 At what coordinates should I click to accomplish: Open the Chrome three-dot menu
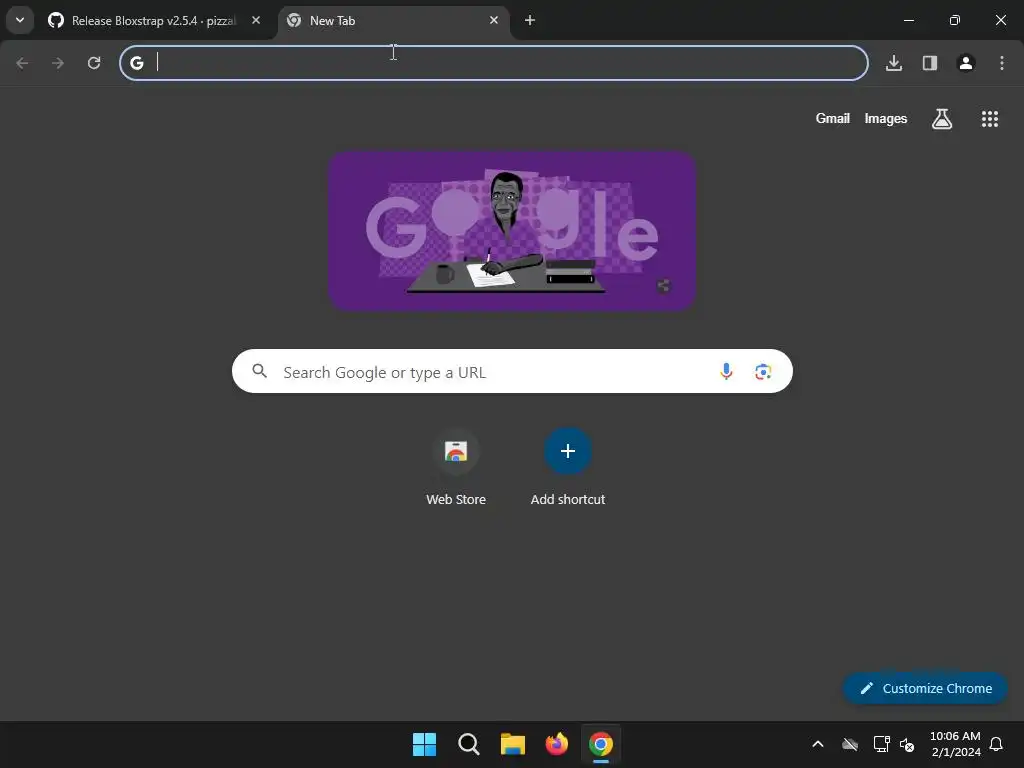pos(1002,63)
